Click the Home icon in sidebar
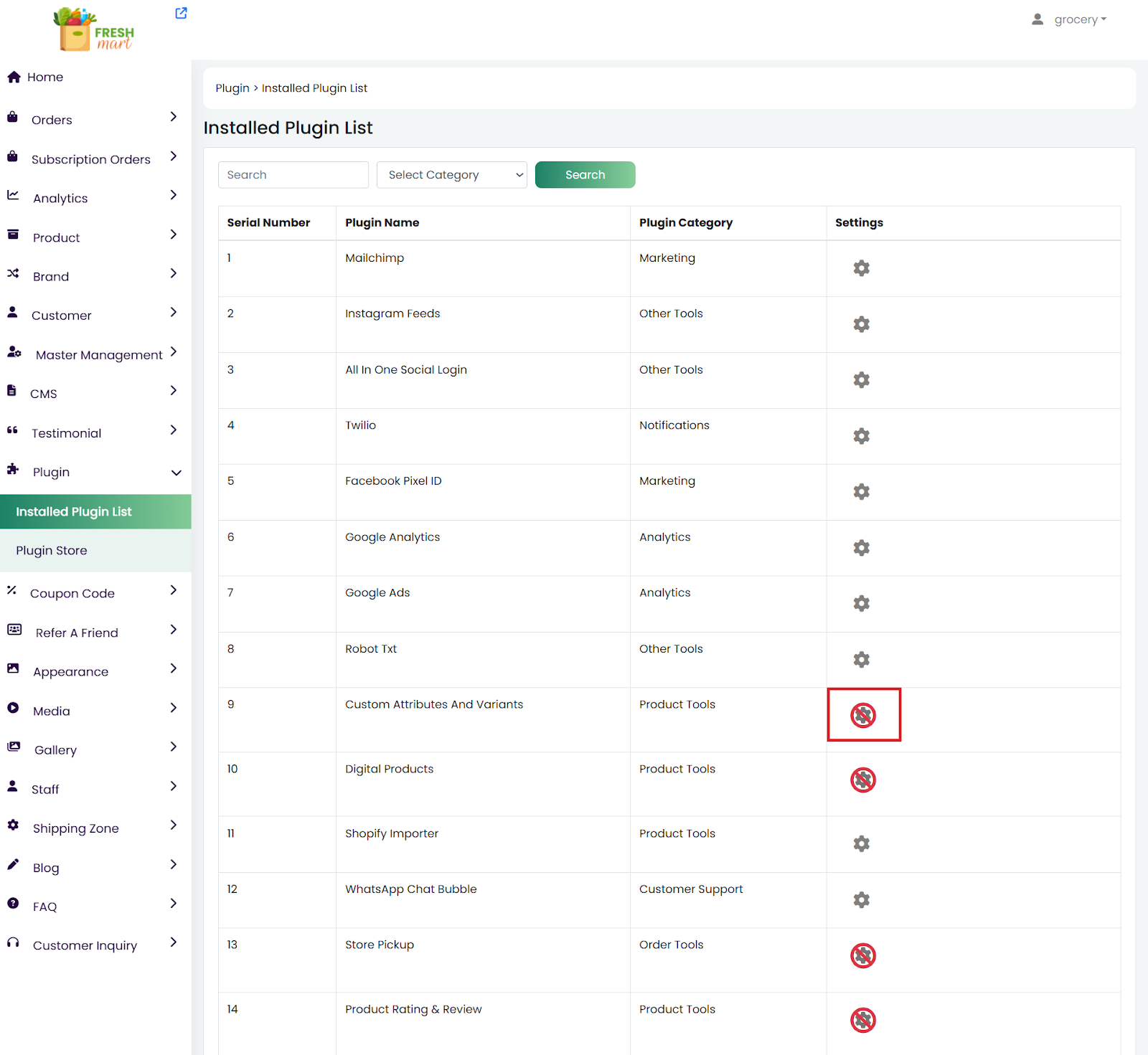The height and width of the screenshot is (1055, 1148). pyautogui.click(x=14, y=77)
